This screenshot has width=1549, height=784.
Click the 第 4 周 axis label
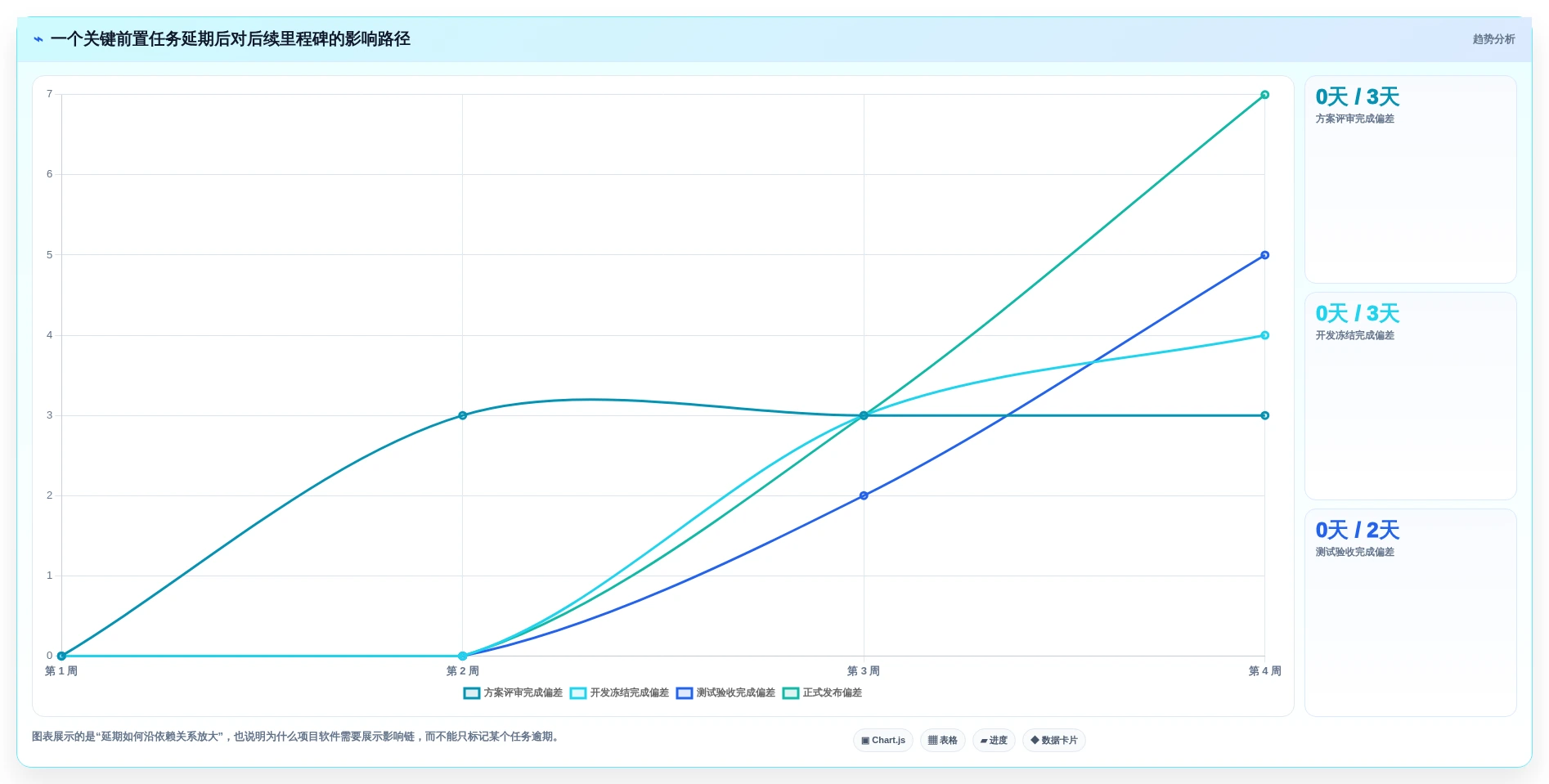(1264, 671)
